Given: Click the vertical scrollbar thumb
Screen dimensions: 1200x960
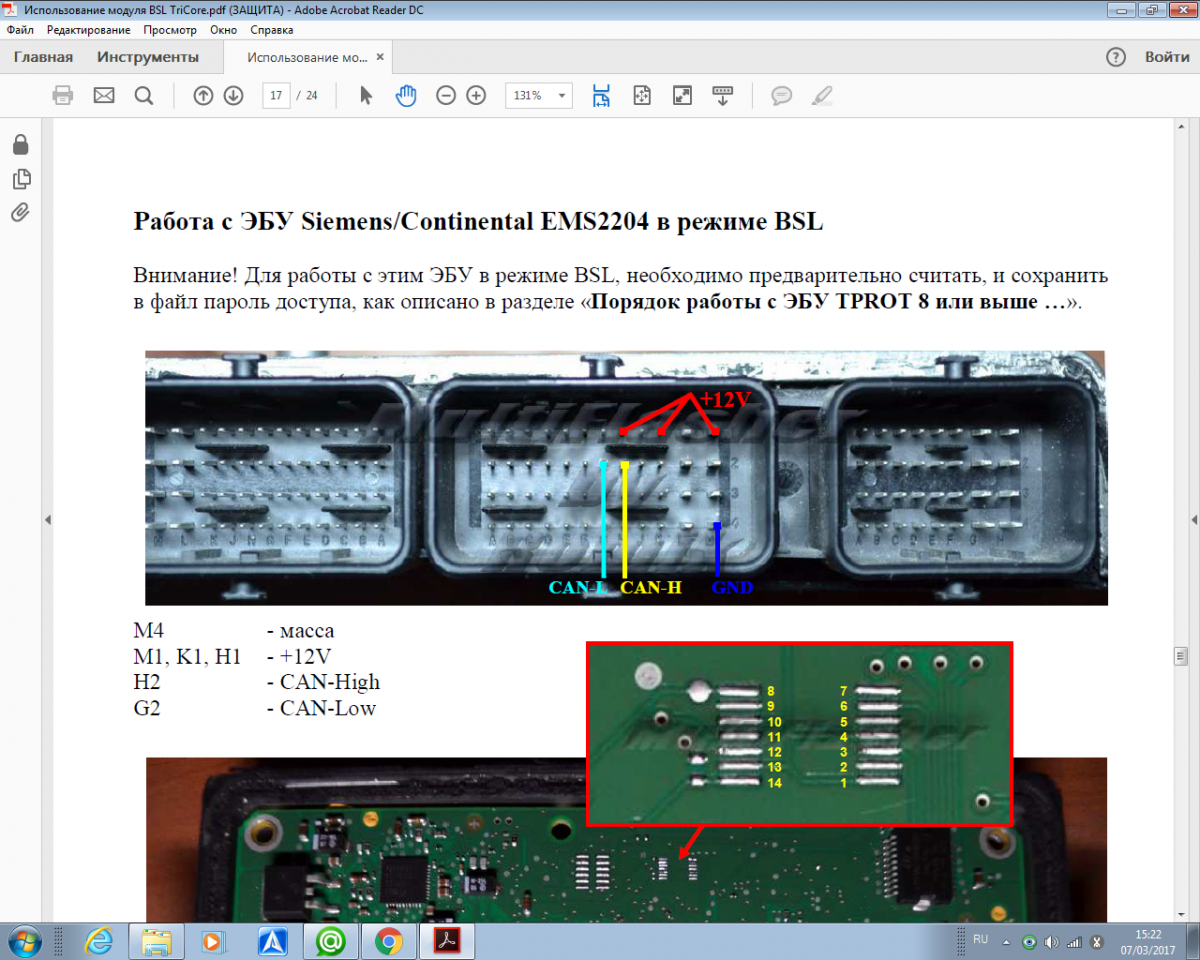Looking at the screenshot, I should click(1180, 656).
